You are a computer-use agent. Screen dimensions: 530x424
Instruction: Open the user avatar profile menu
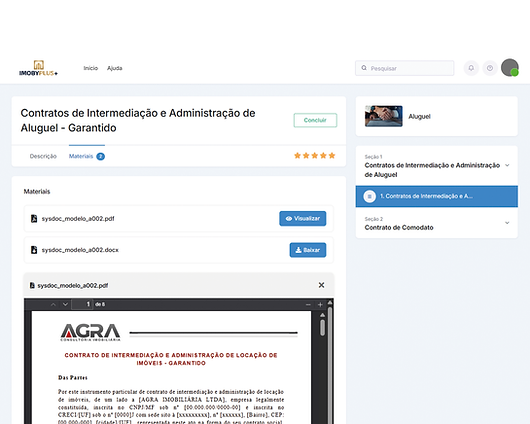(510, 68)
